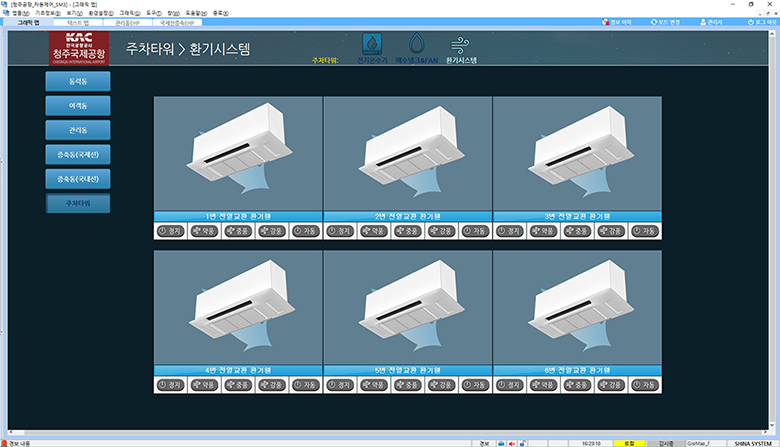The height and width of the screenshot is (447, 780).
Task: Click the vertical scrollbar down arrow
Action: [x=773, y=426]
